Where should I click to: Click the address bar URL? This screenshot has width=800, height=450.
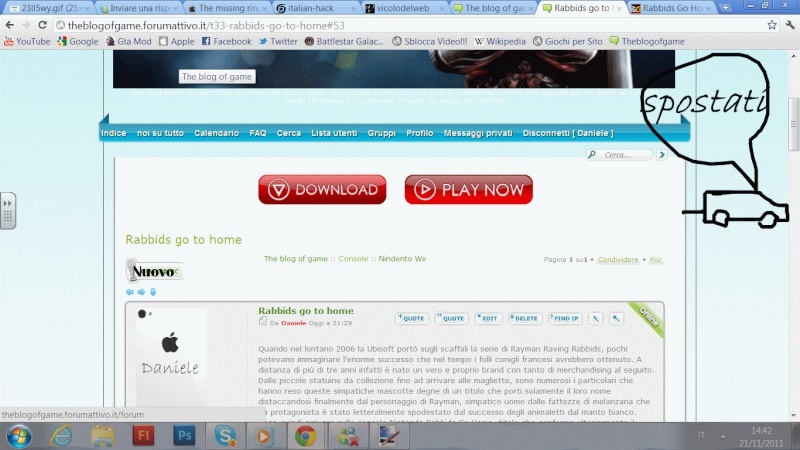(x=206, y=25)
